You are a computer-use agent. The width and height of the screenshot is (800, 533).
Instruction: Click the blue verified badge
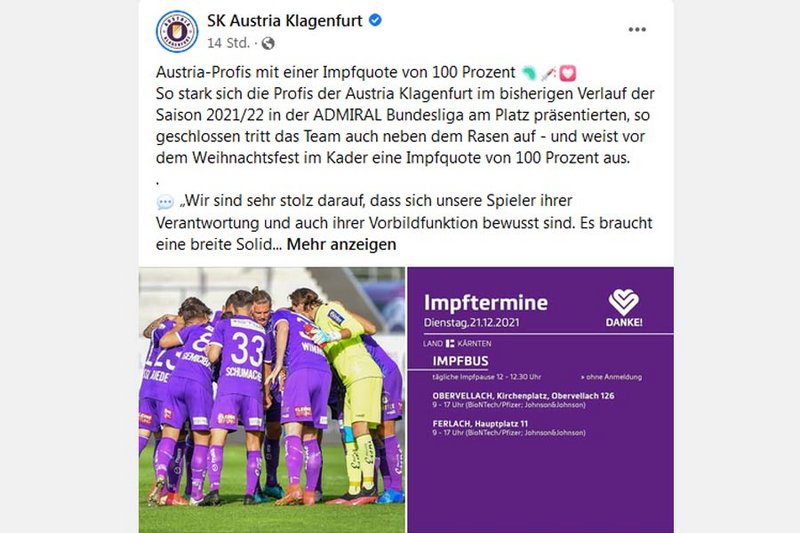[375, 20]
